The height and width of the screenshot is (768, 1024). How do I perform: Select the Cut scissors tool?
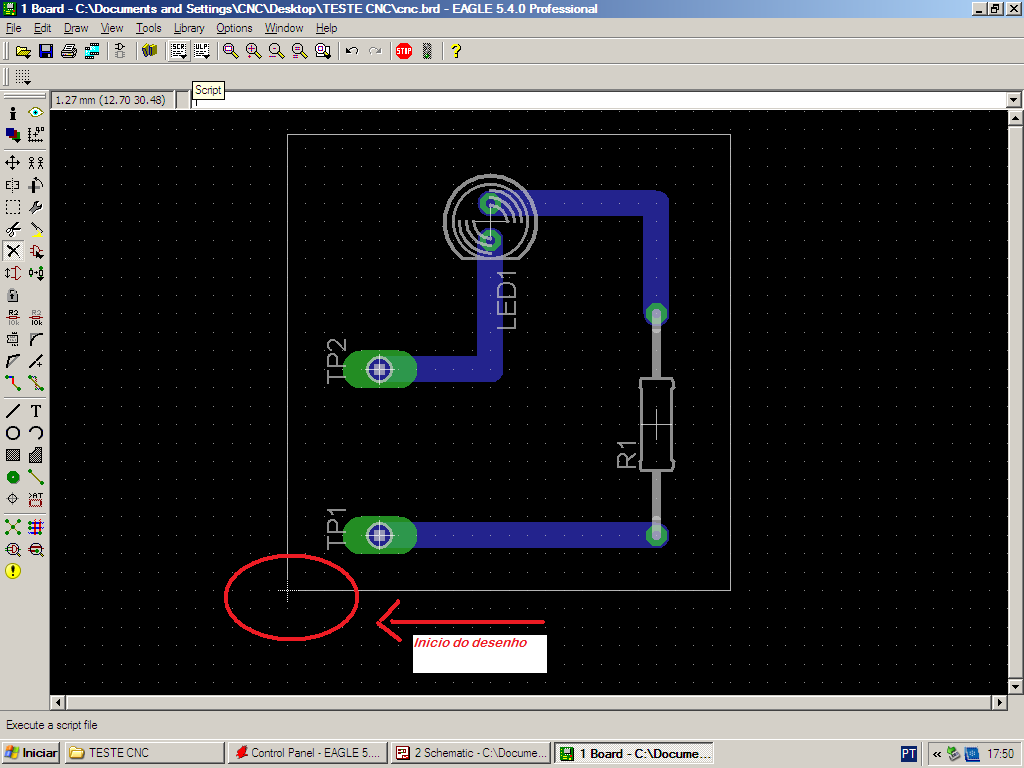pos(12,229)
